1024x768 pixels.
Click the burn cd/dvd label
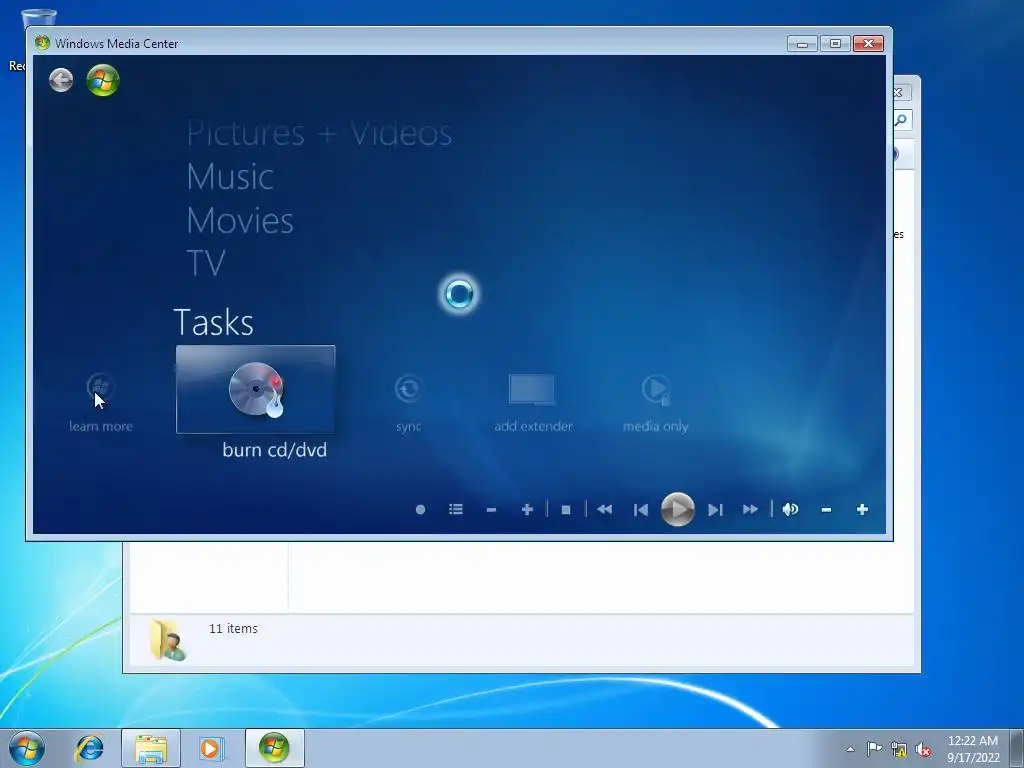pos(274,450)
